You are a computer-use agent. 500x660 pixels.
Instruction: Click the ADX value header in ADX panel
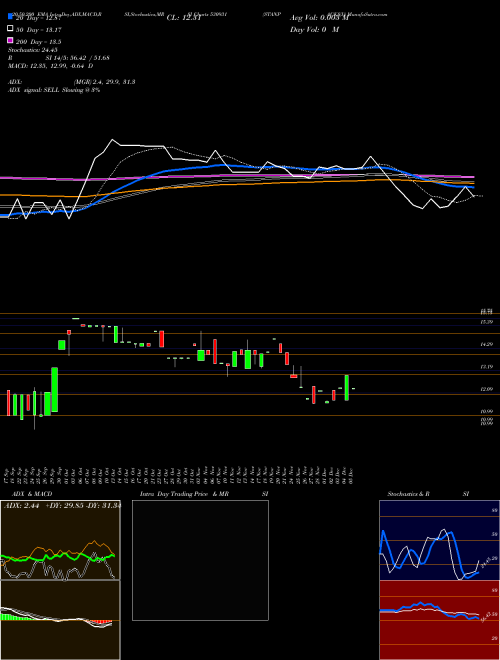click(62, 506)
